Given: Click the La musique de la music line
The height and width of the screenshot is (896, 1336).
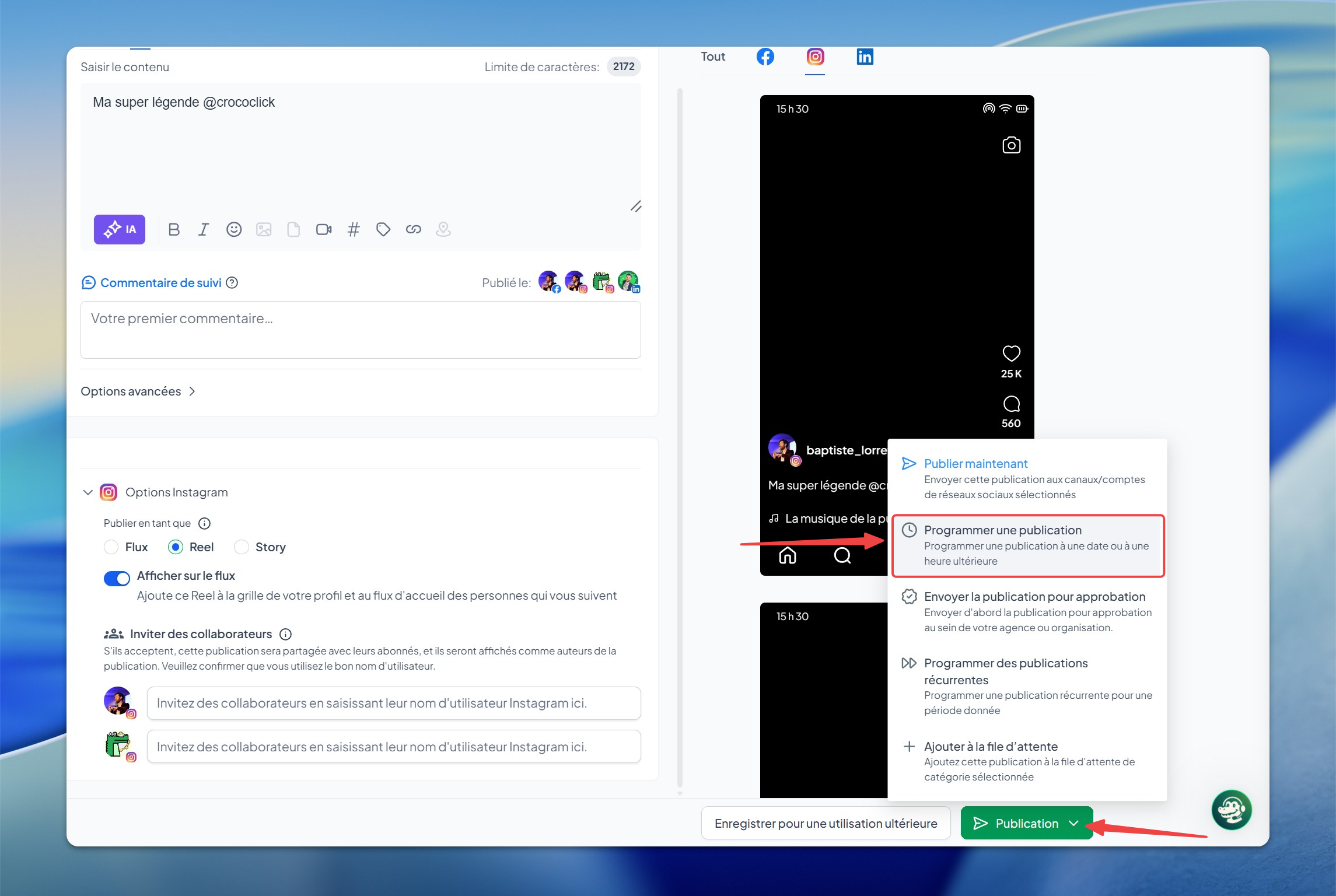Looking at the screenshot, I should pyautogui.click(x=828, y=519).
